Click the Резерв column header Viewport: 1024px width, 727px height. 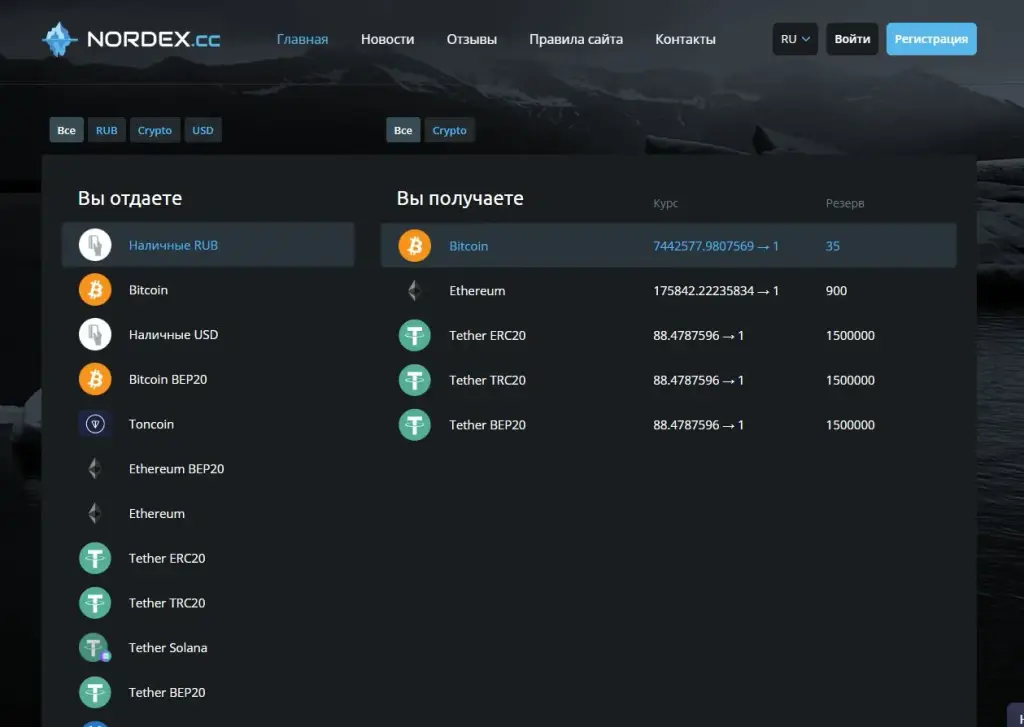[845, 203]
